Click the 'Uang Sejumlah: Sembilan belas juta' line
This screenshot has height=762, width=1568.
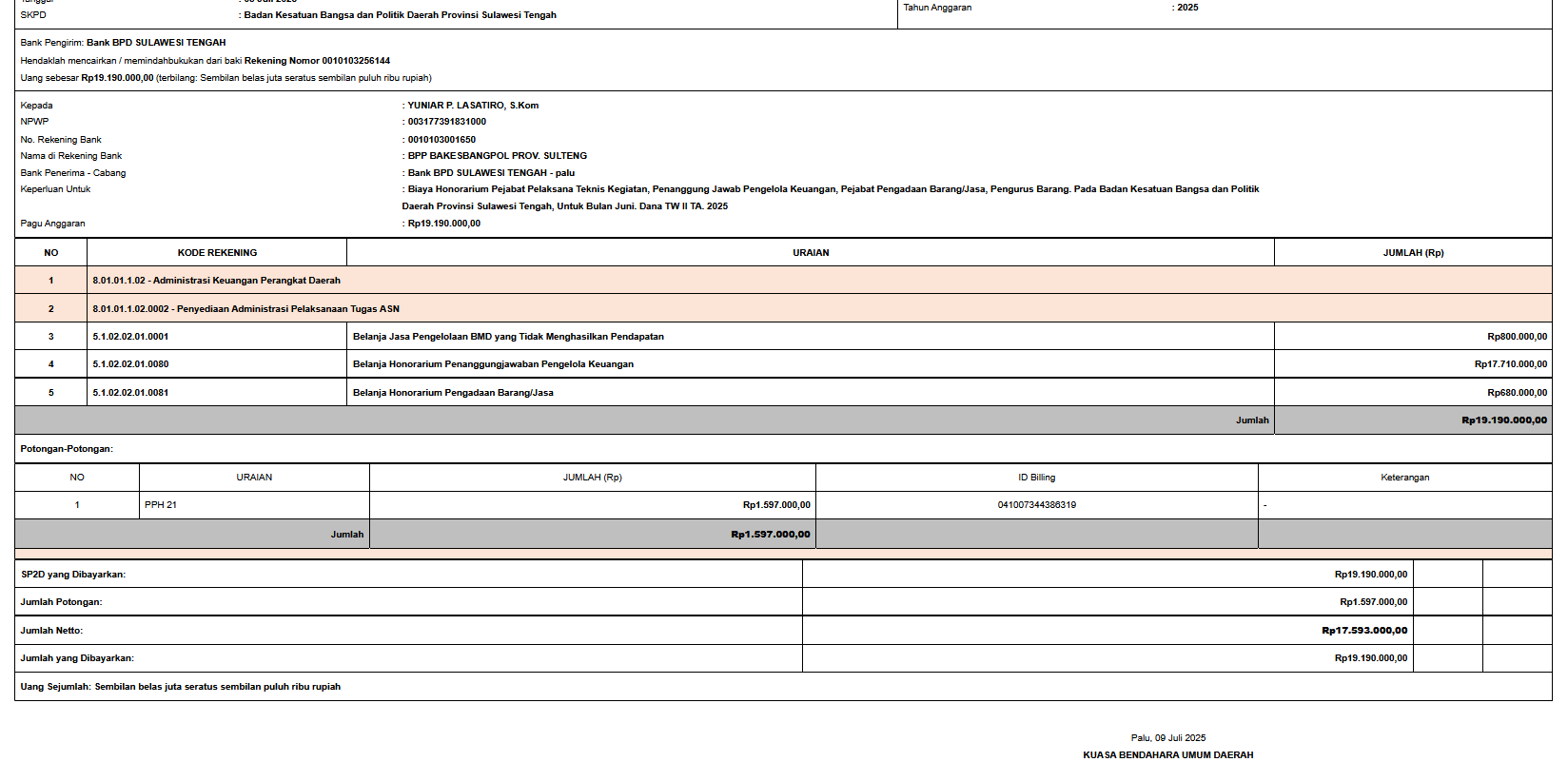click(x=180, y=687)
